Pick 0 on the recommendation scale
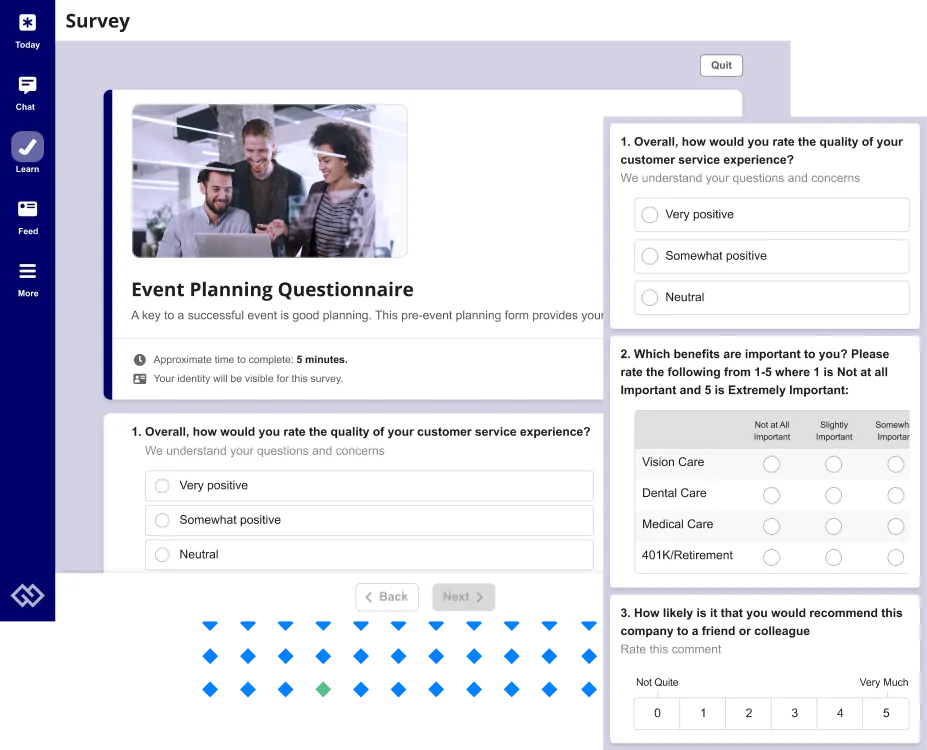Screen dimensions: 927x750 coord(657,713)
